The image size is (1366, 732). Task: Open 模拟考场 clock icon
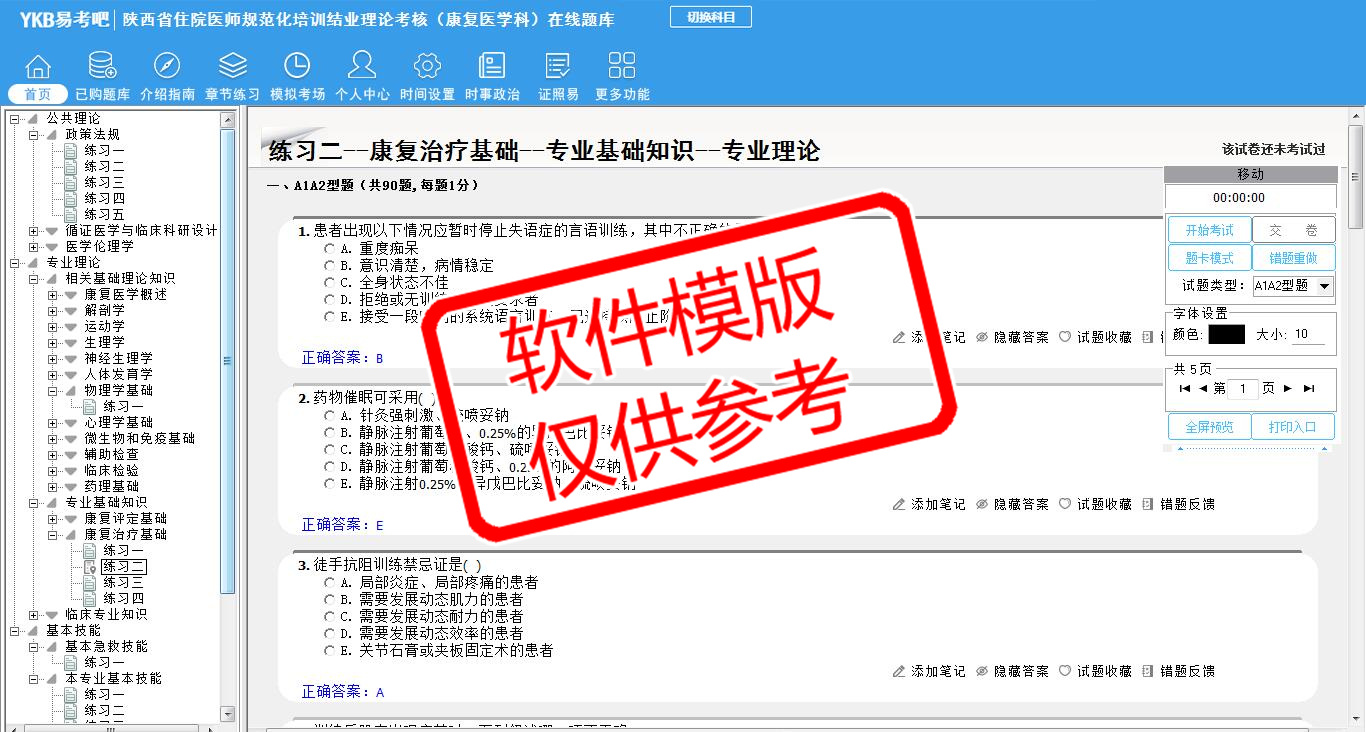pos(297,67)
